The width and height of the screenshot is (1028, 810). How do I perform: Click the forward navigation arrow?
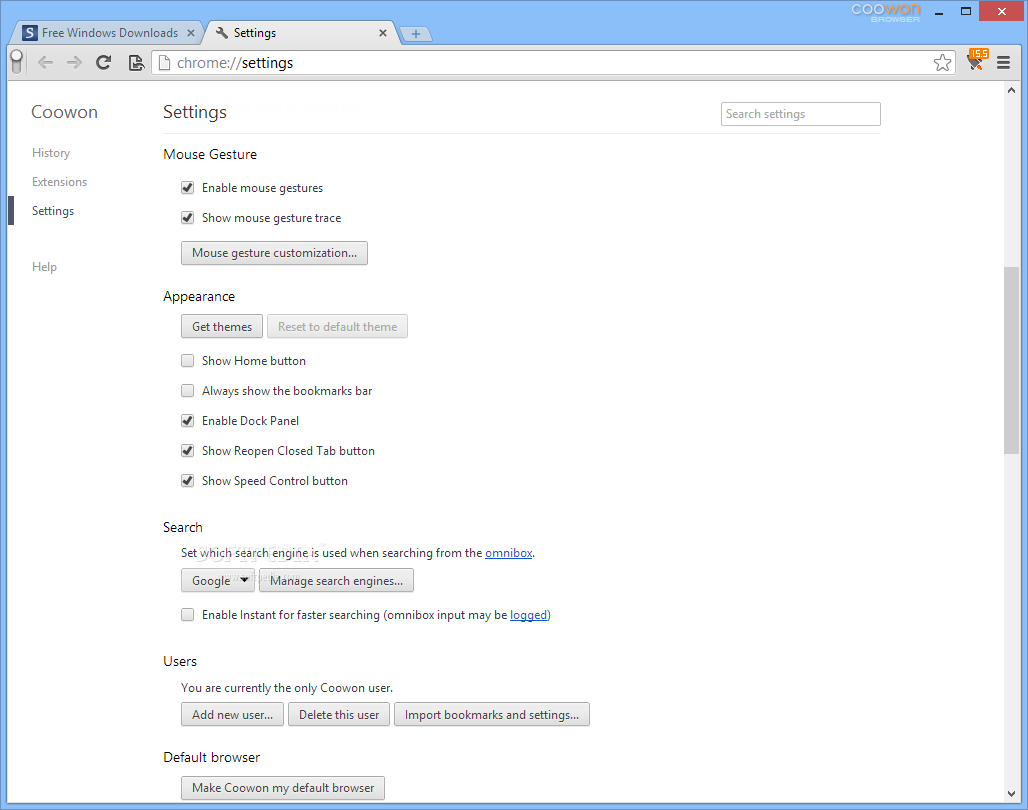[x=74, y=62]
